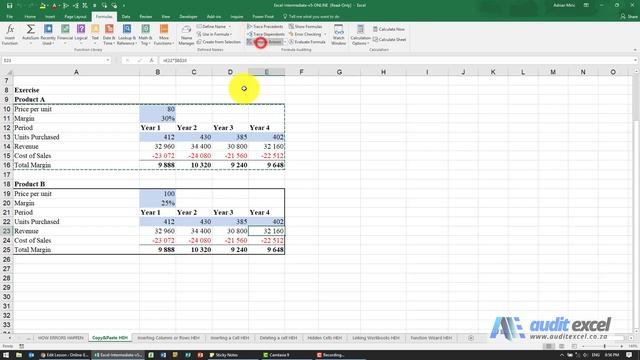Expand the Name Box dropdown arrow
This screenshot has width=640, height=360.
point(108,60)
